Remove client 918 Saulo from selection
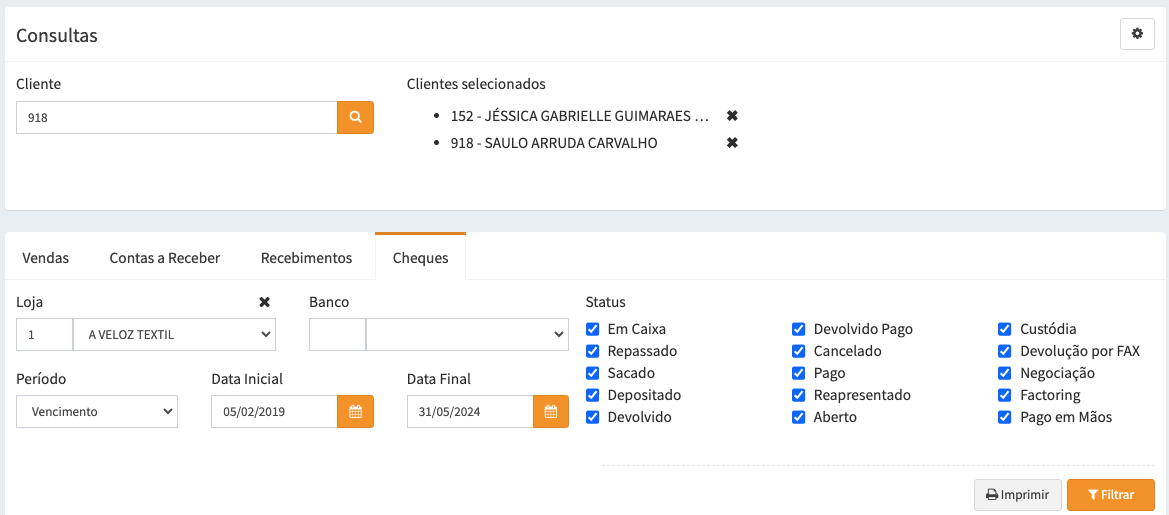 pyautogui.click(x=732, y=143)
